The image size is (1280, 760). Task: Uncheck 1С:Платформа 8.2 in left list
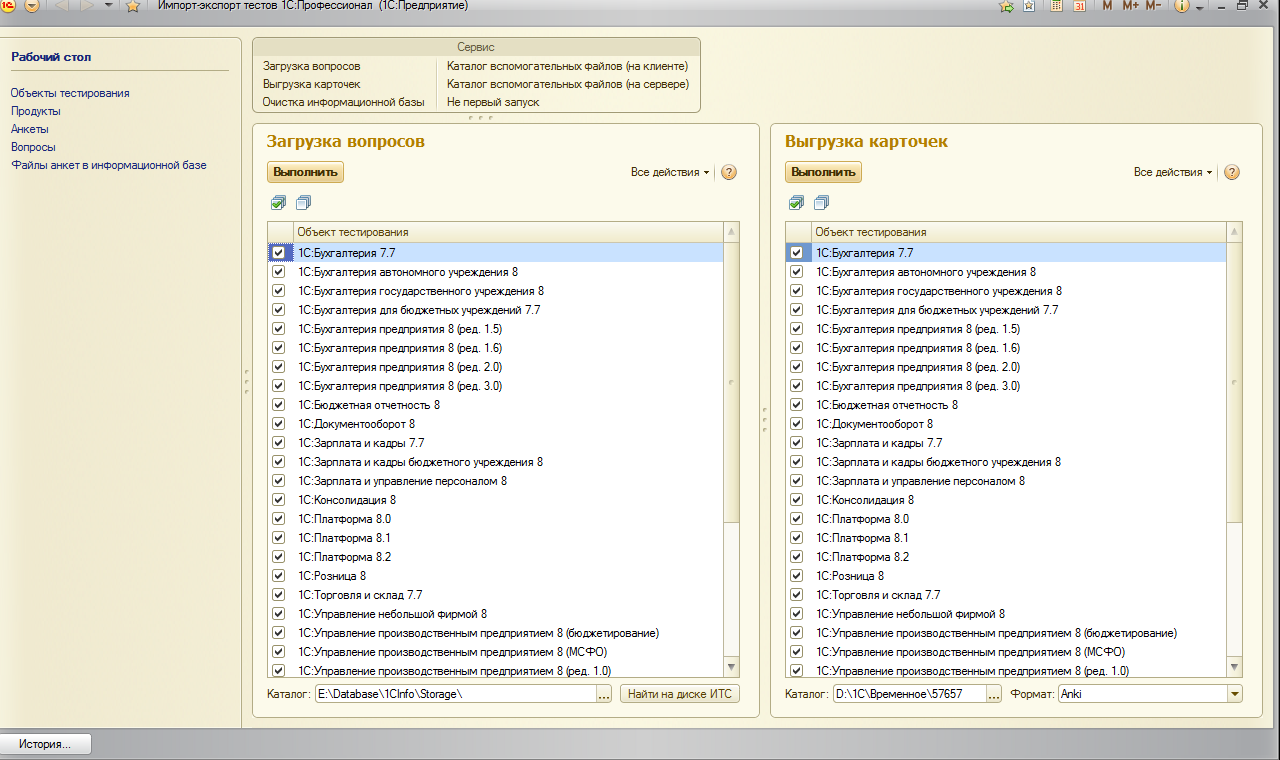pos(278,557)
